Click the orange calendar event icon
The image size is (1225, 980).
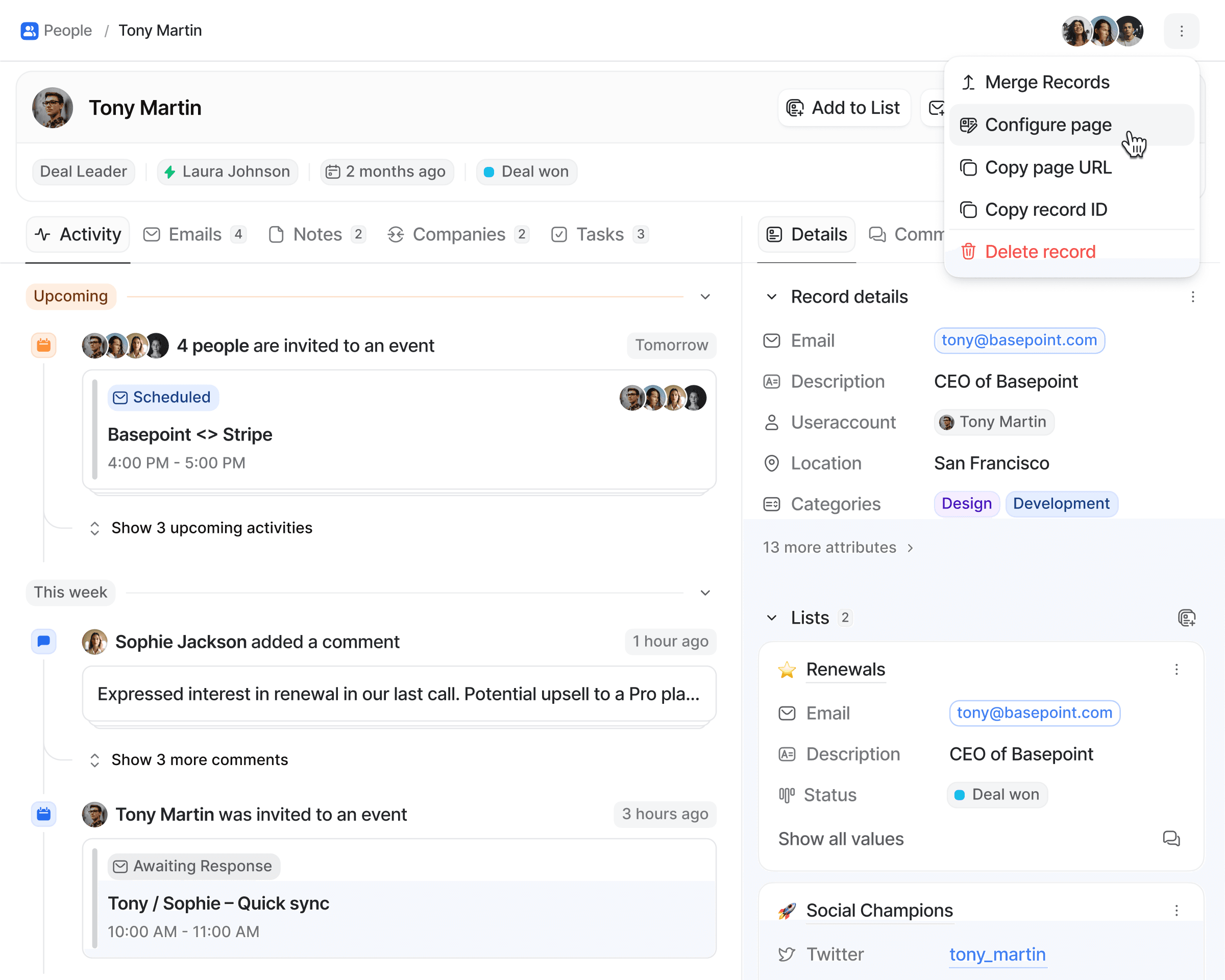click(44, 345)
